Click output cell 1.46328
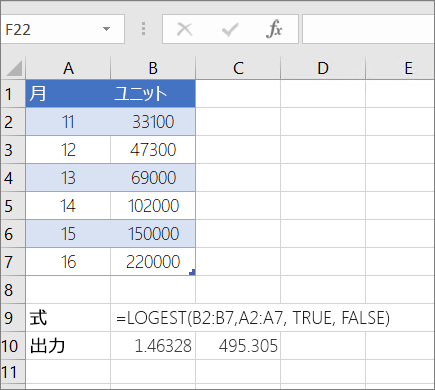 pyautogui.click(x=153, y=346)
